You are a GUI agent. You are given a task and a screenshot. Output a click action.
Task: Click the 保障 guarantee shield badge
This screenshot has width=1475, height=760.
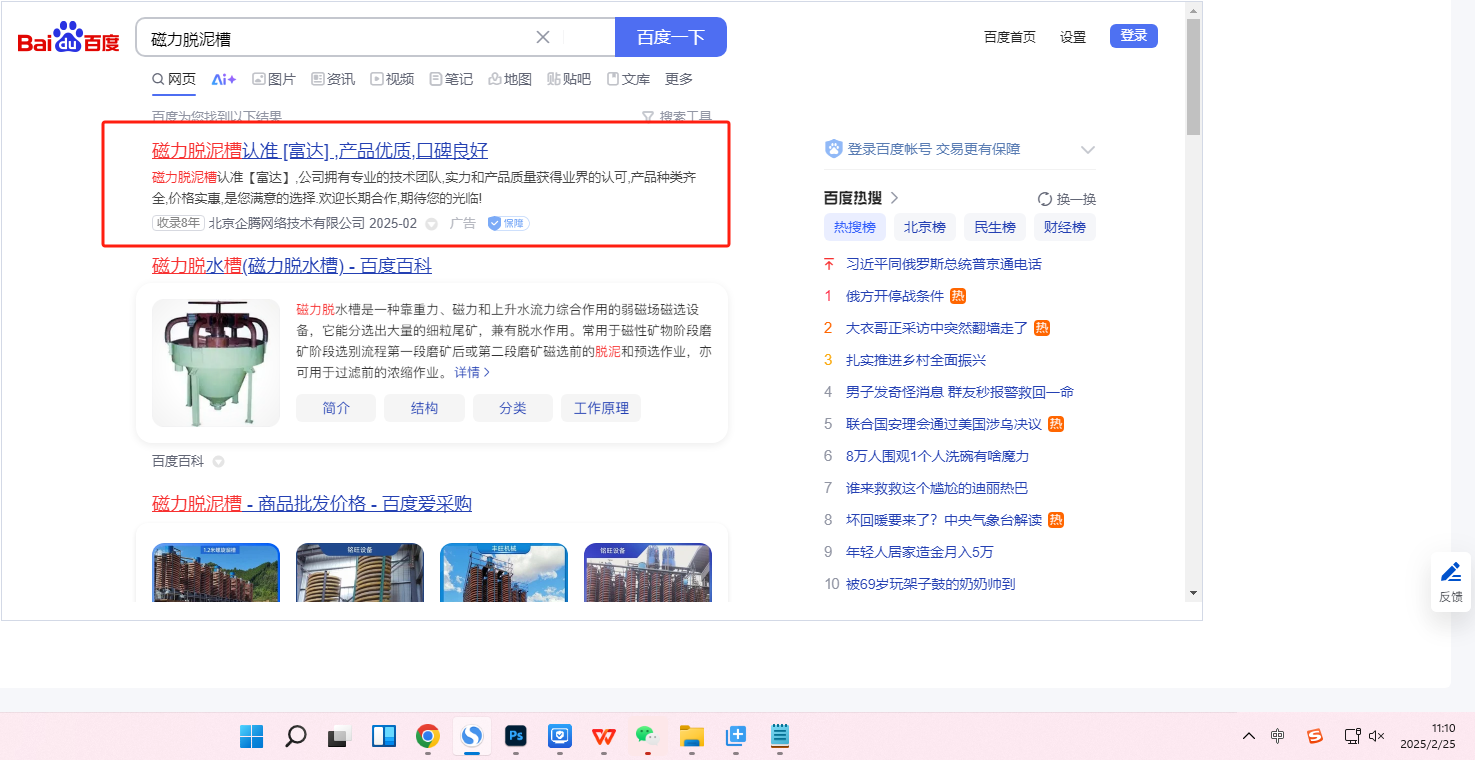[x=508, y=223]
